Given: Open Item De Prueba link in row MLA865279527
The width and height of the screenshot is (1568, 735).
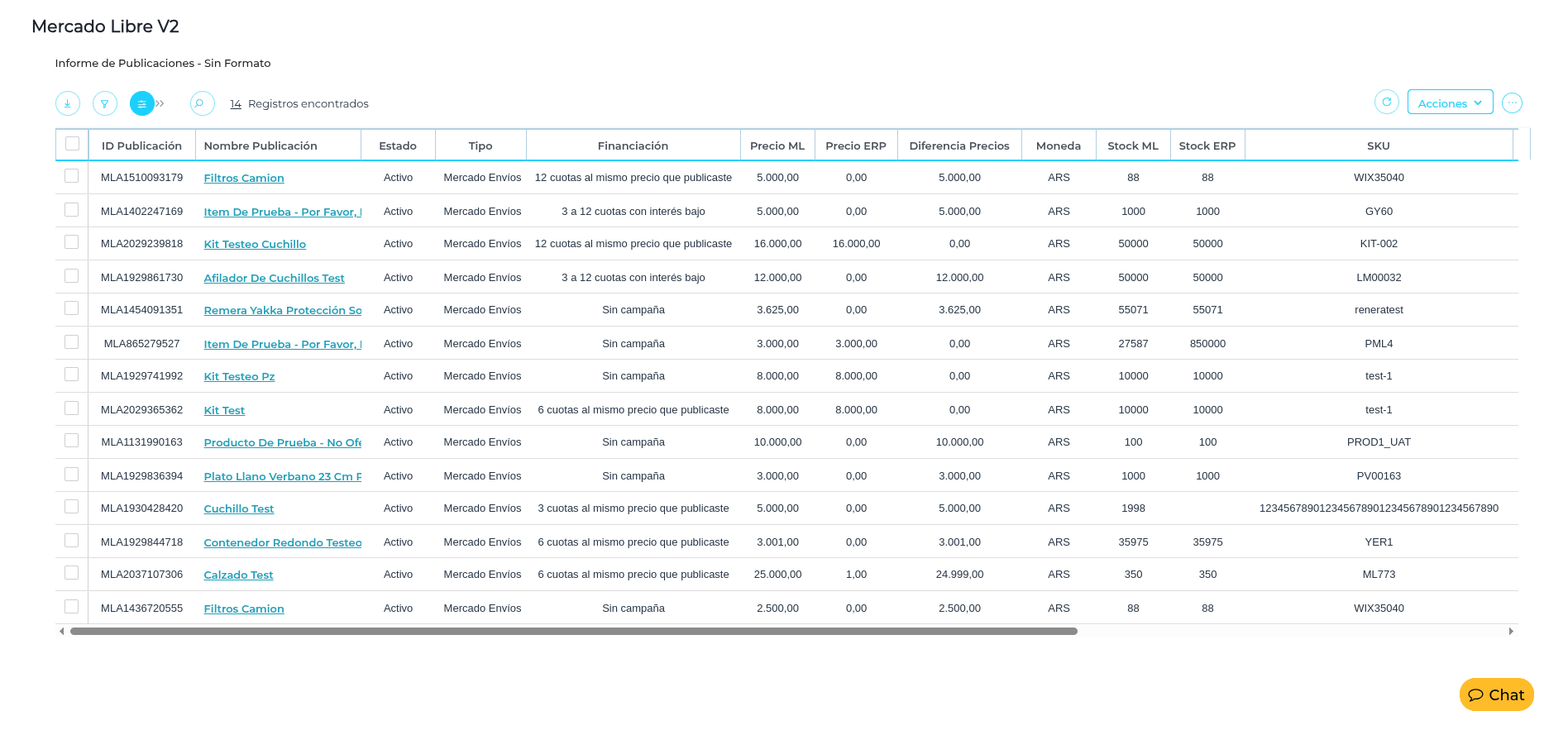Looking at the screenshot, I should click(x=283, y=344).
